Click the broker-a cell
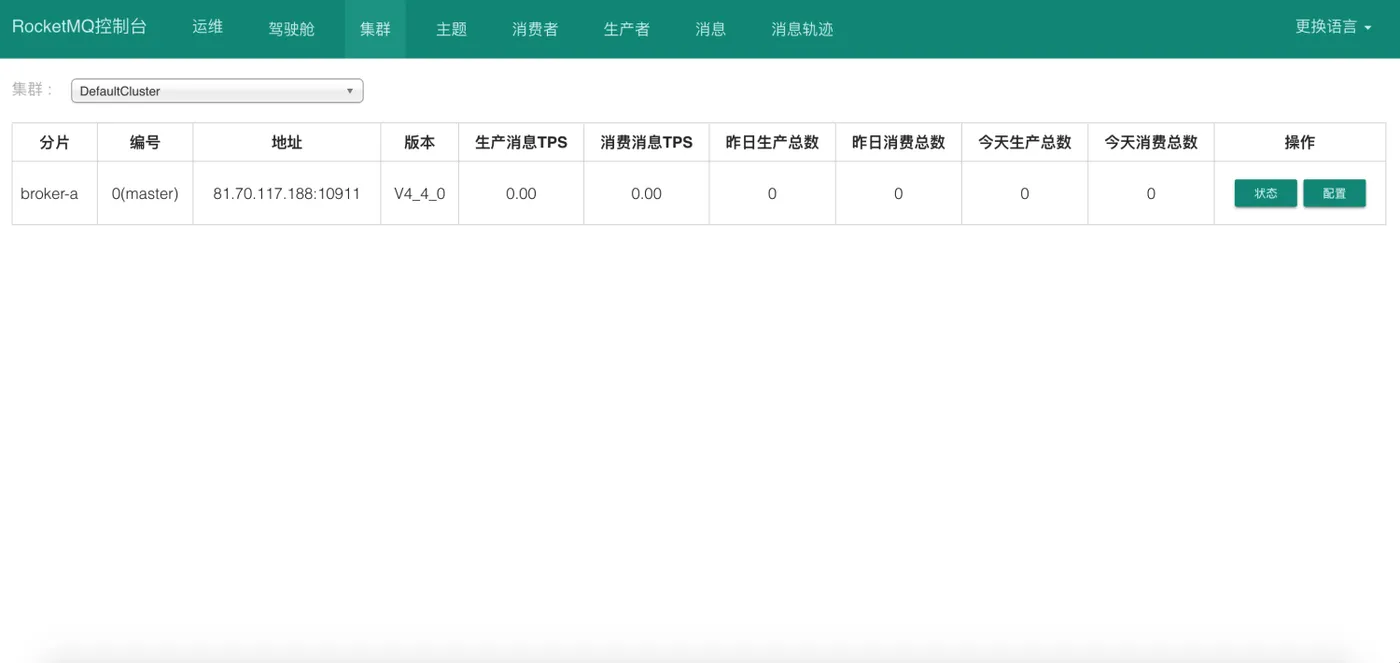The image size is (1400, 663). pos(54,193)
